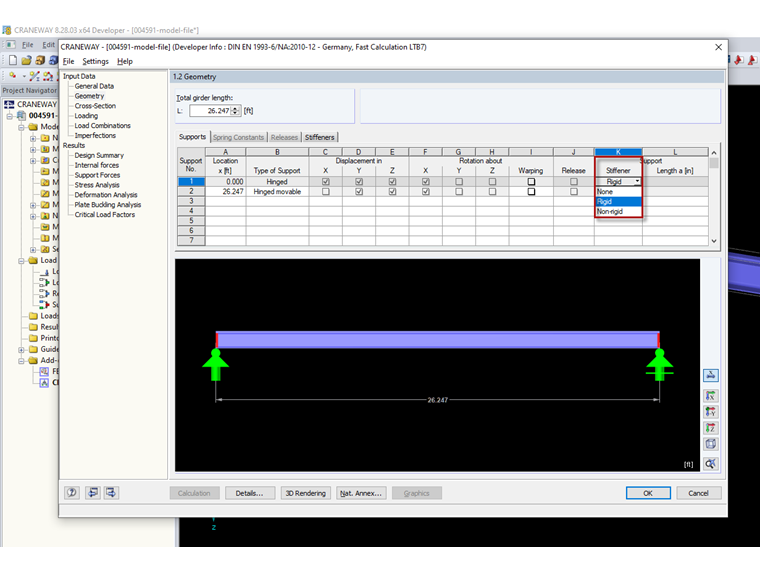
Task: Select Non-rigid in the stiffener list
Action: click(x=618, y=212)
